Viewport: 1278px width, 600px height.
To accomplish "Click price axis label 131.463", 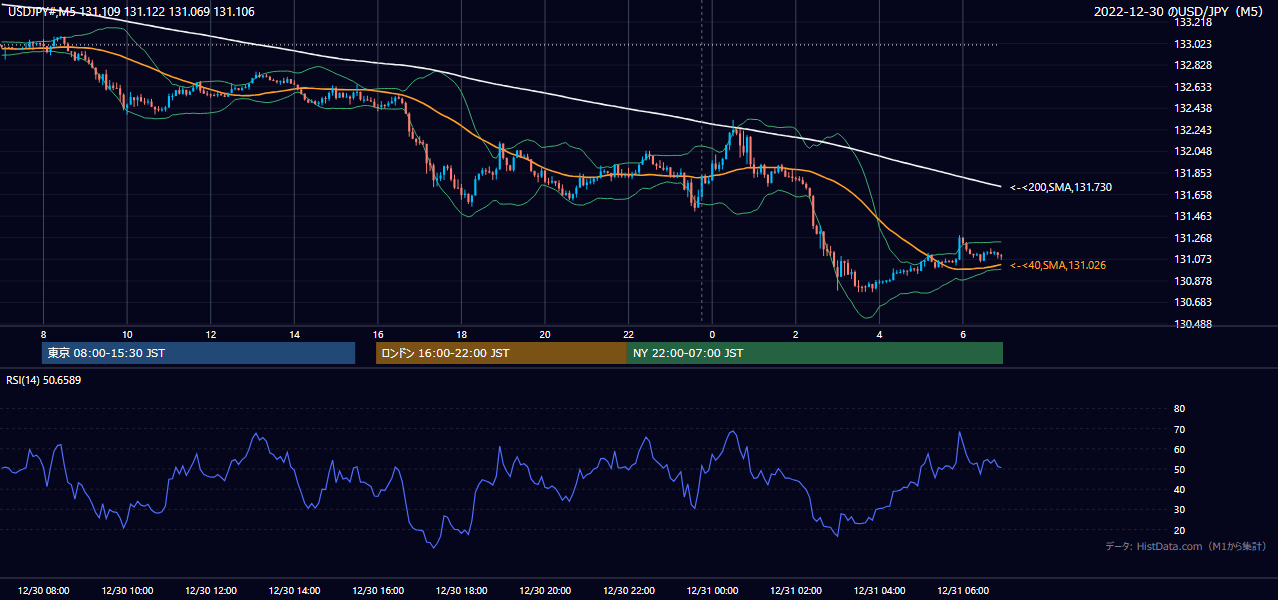I will (1191, 216).
